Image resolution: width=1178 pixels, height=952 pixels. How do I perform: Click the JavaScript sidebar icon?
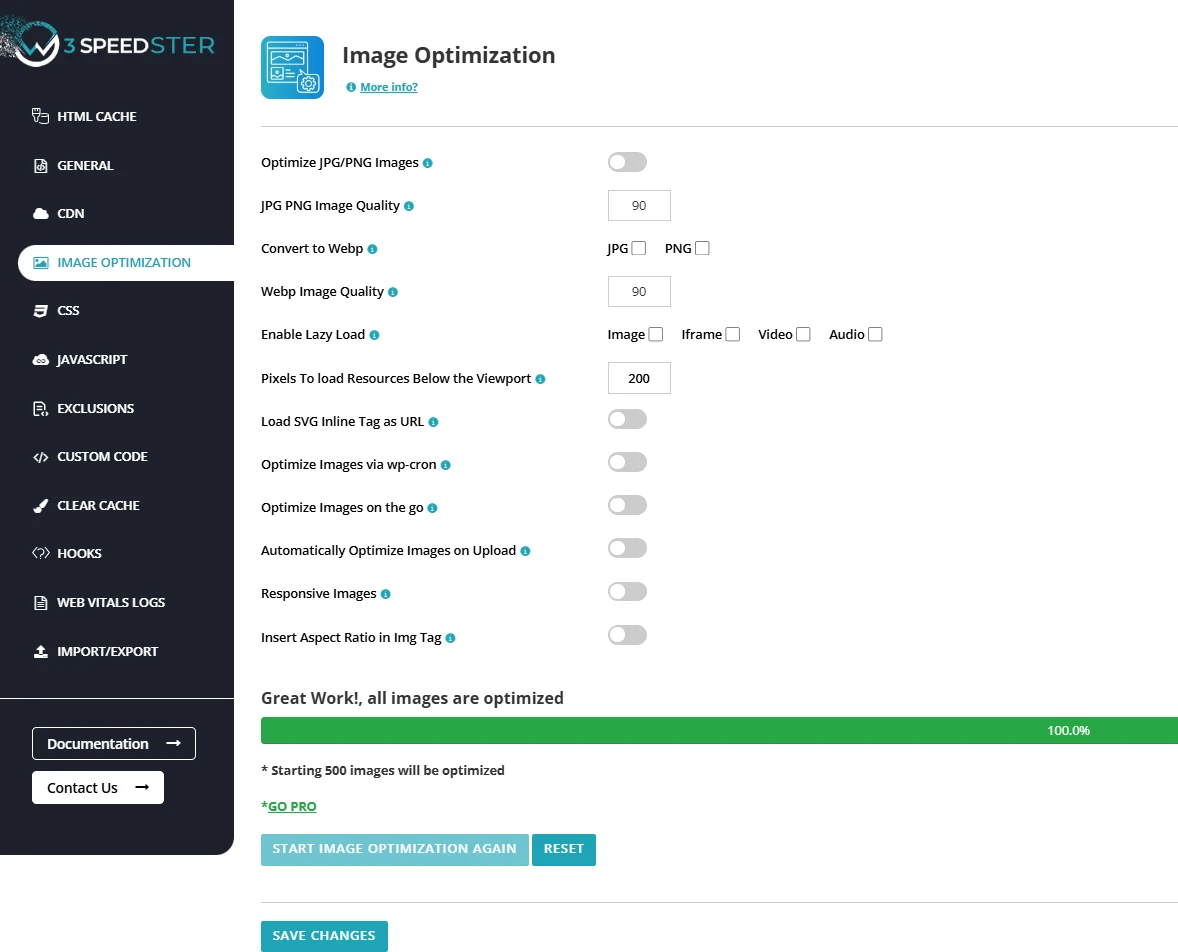pos(40,360)
